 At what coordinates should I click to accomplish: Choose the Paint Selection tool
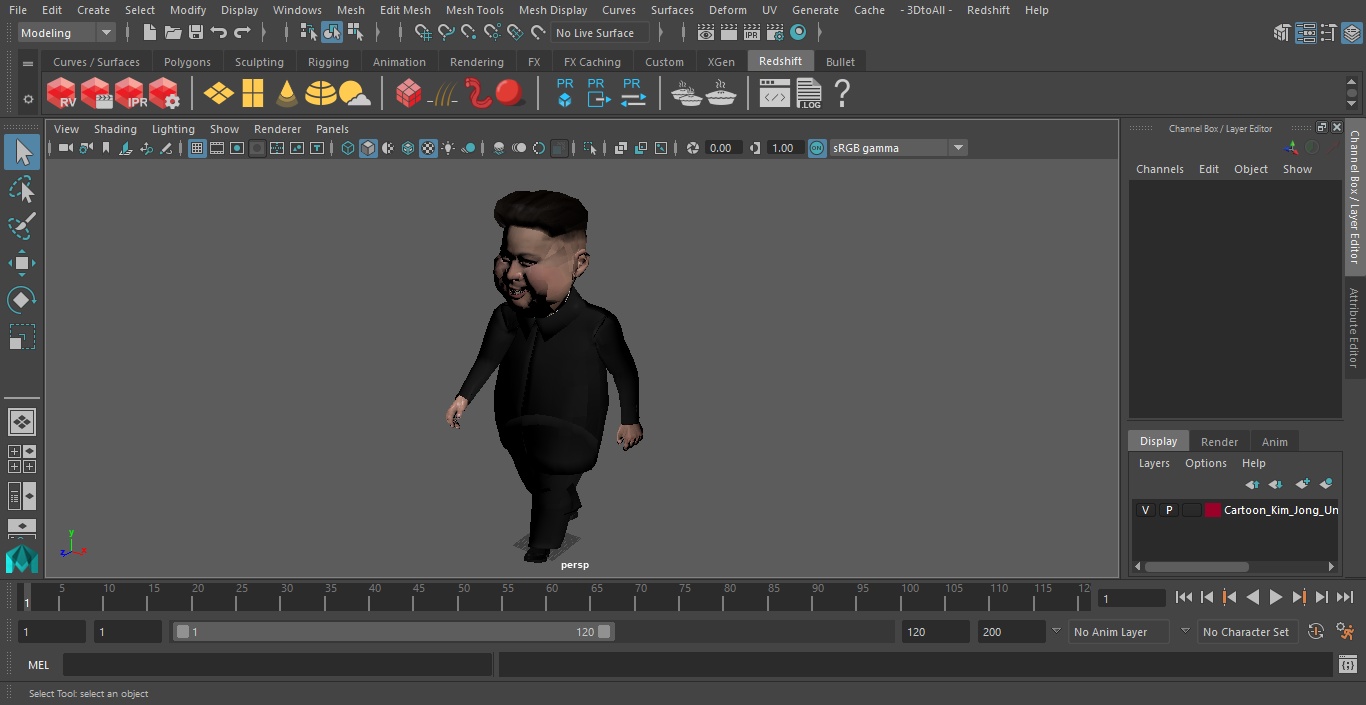[21, 226]
